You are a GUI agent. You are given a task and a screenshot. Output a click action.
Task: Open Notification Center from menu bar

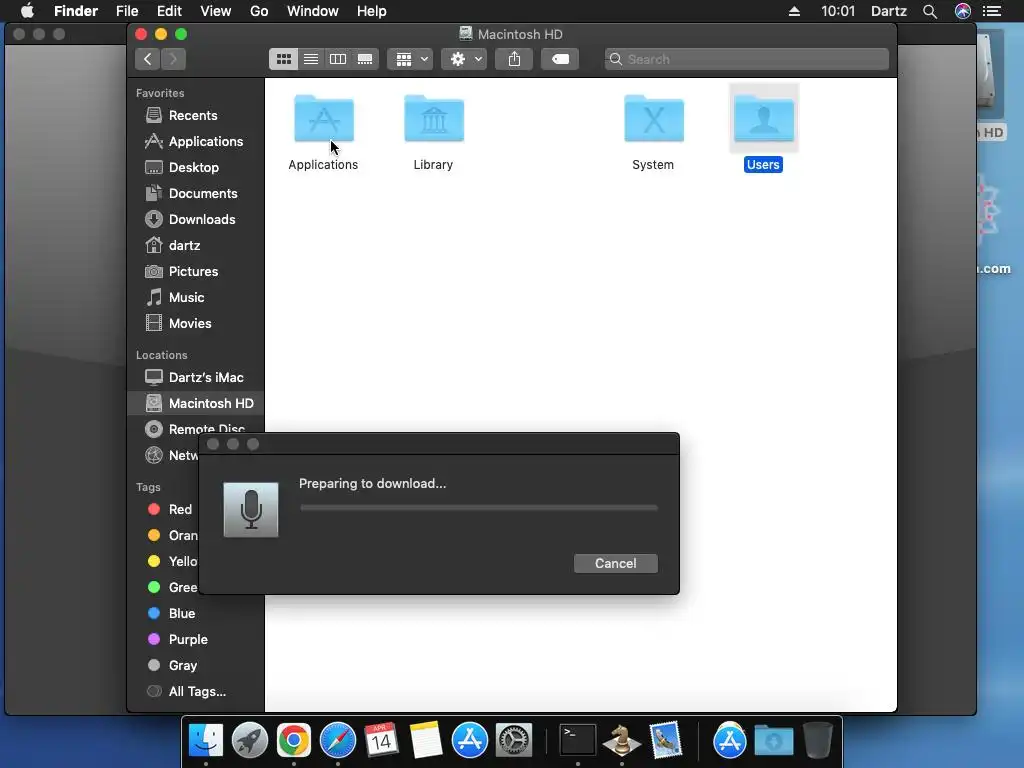pos(992,11)
